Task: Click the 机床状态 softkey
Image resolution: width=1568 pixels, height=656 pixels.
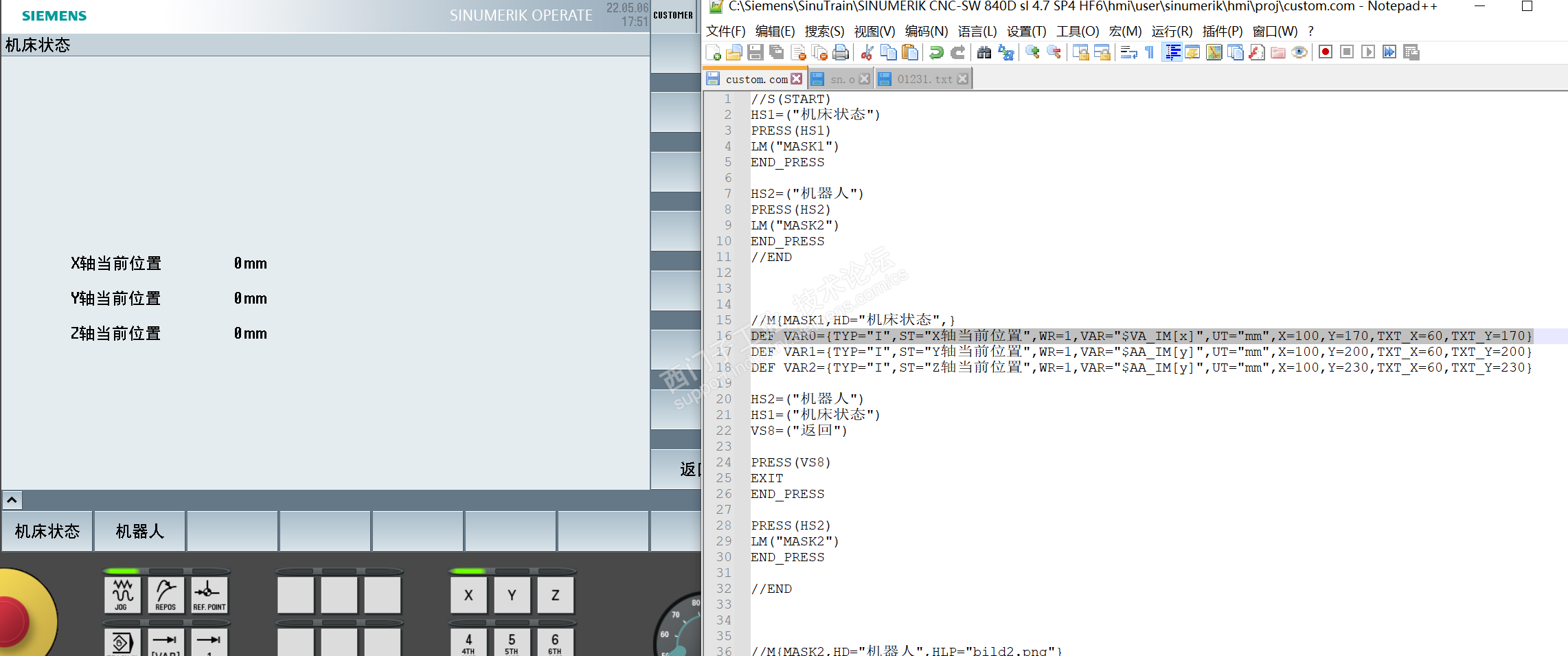Action: pos(47,531)
